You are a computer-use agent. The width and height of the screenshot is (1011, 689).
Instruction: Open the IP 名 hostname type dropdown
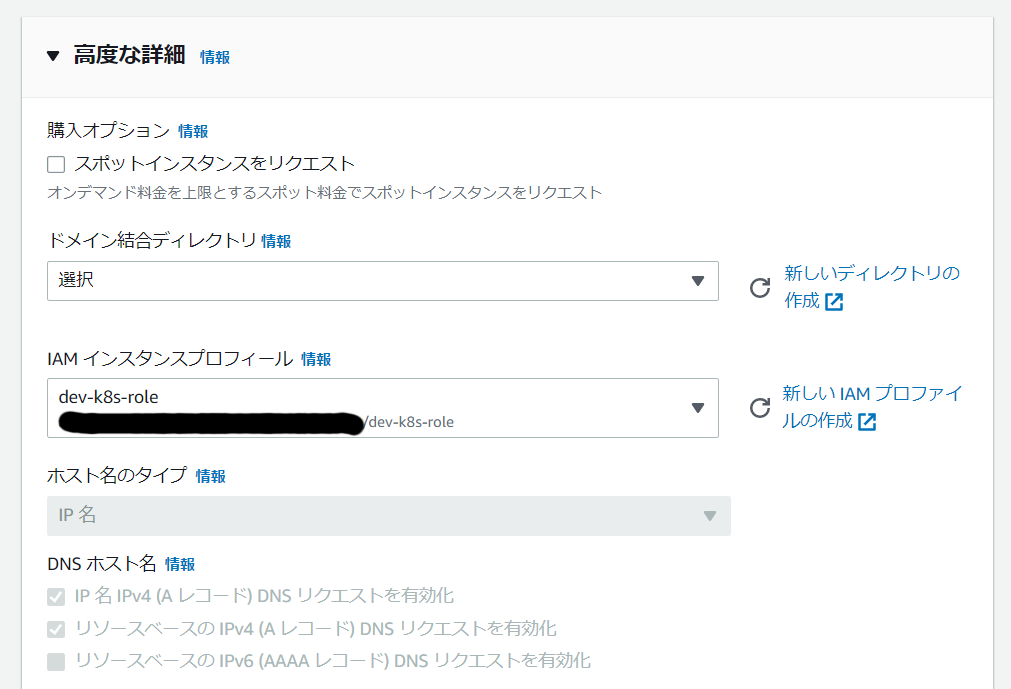388,516
